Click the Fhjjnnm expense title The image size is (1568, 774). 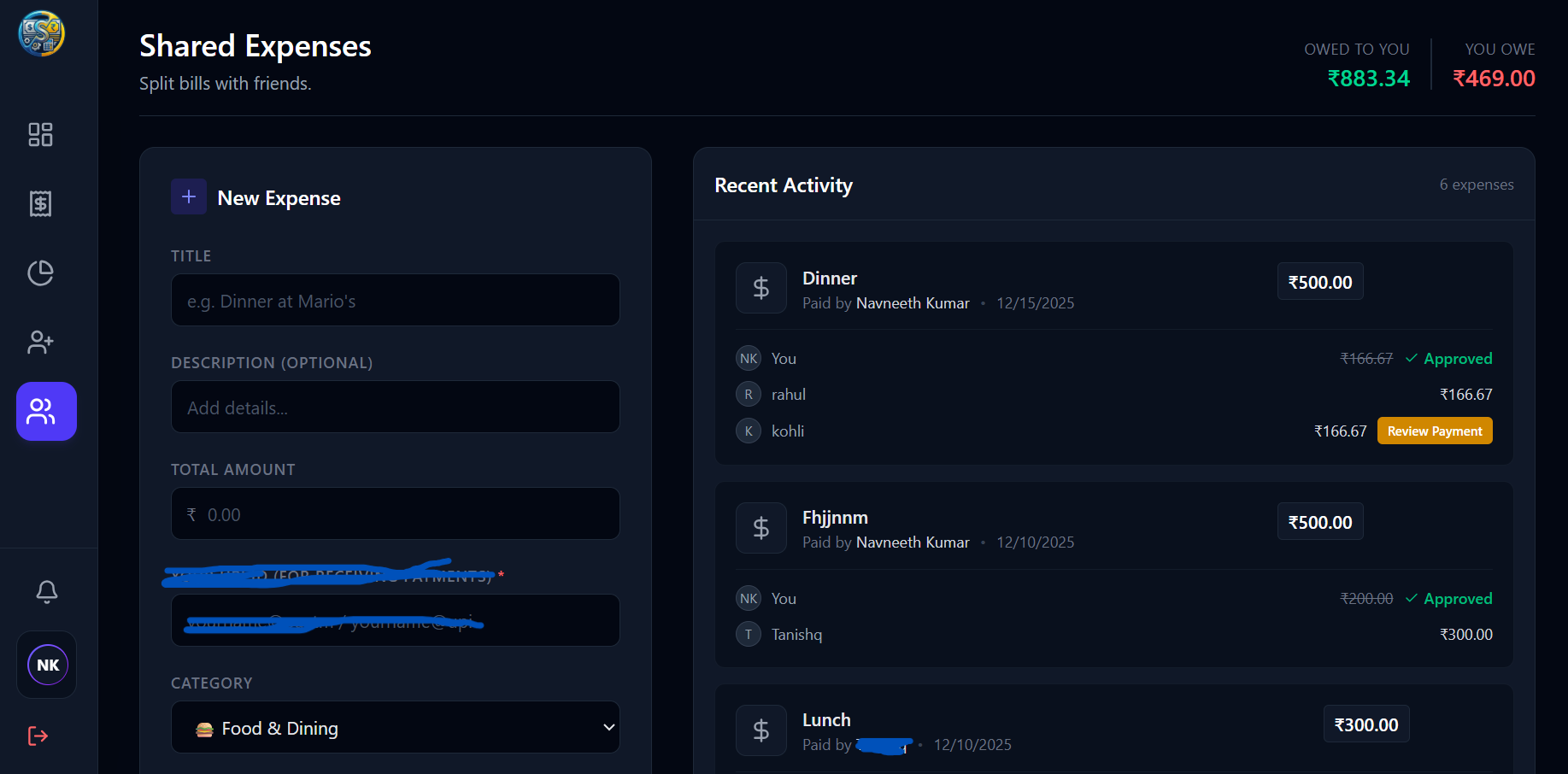click(x=835, y=518)
